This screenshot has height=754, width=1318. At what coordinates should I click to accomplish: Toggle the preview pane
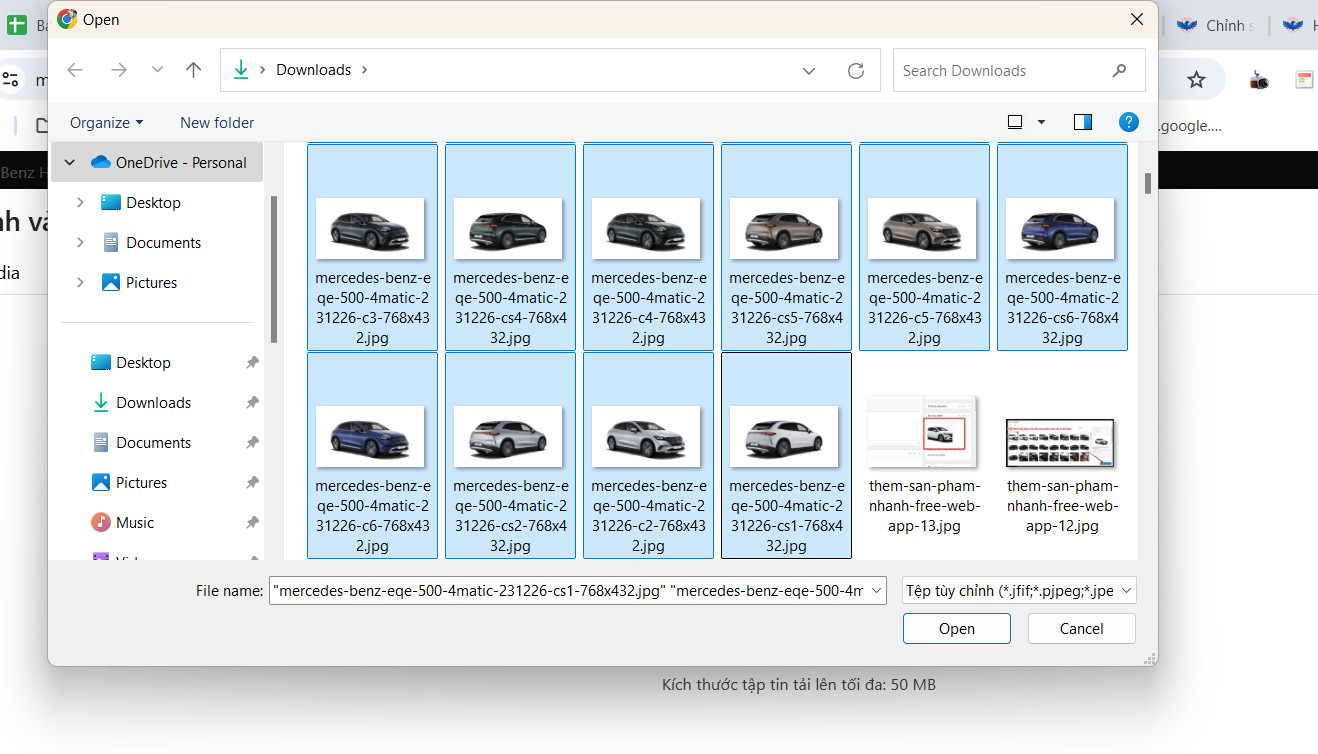[x=1082, y=122]
